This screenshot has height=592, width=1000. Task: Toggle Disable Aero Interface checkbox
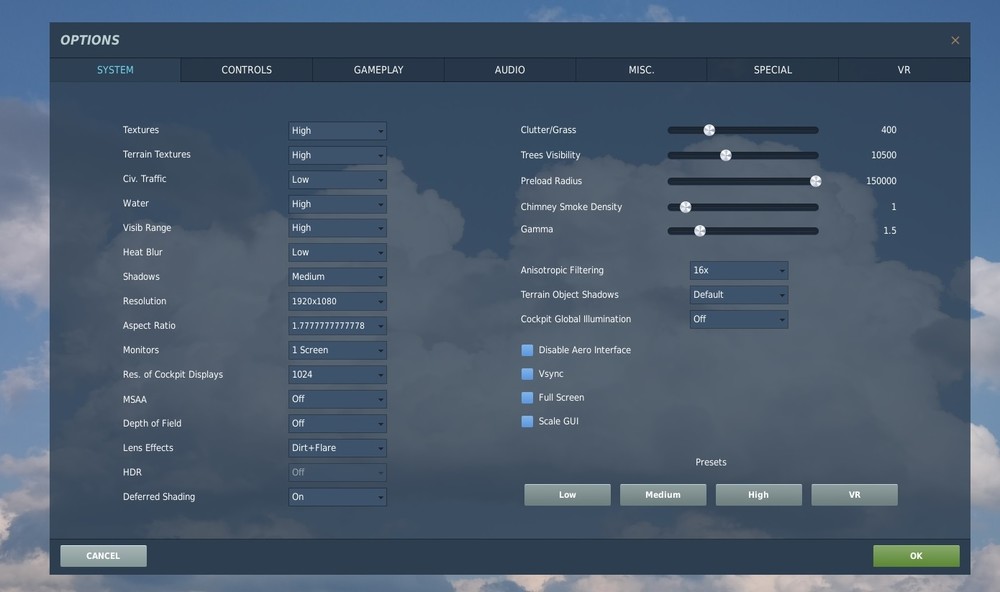pos(527,350)
